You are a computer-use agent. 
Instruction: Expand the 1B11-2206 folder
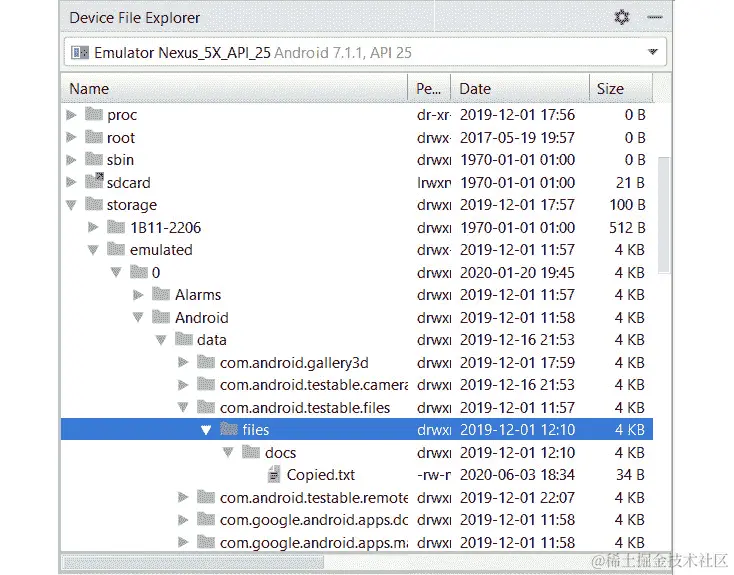tap(93, 227)
